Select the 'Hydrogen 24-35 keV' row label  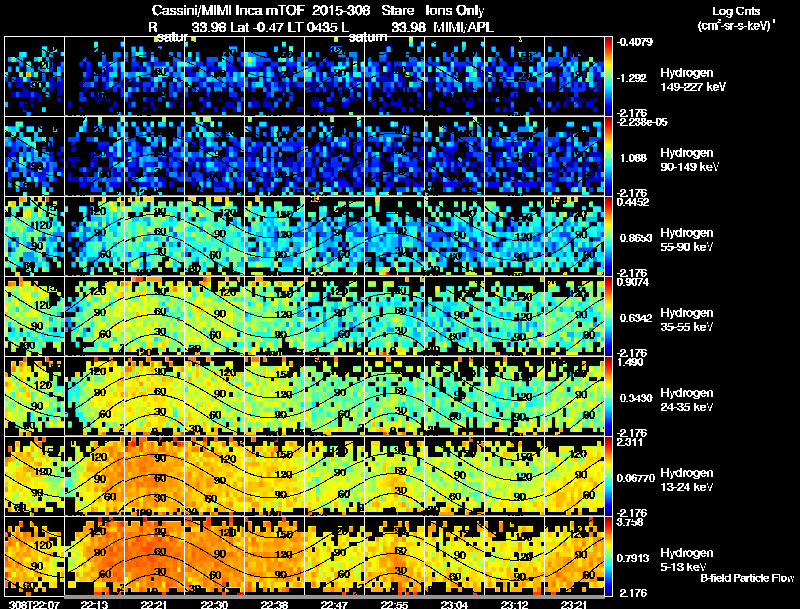pos(687,400)
